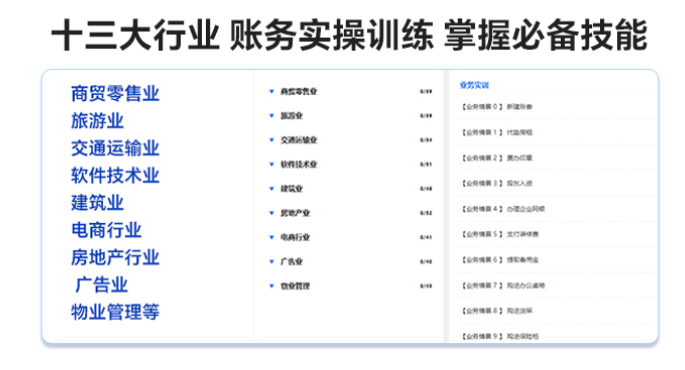Image resolution: width=685 pixels, height=370 pixels.
Task: Expand the 旅游业 triangle arrow
Action: pos(271,116)
